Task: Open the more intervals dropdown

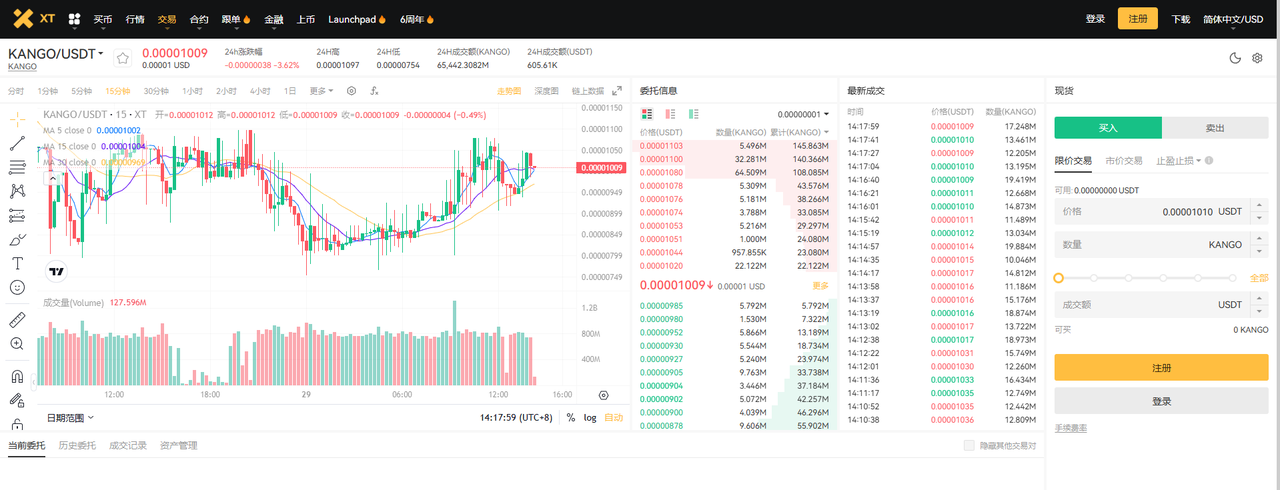Action: [321, 91]
